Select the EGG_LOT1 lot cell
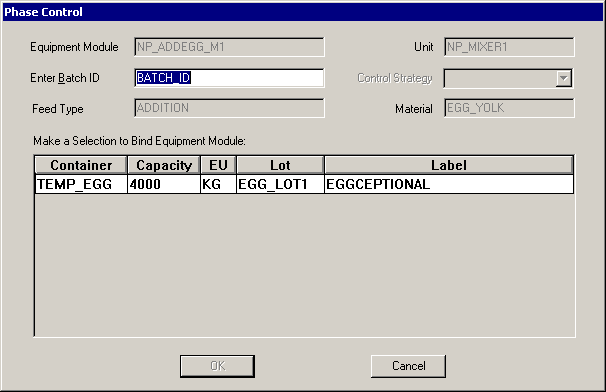Viewport: 606px width, 392px height. pyautogui.click(x=280, y=184)
